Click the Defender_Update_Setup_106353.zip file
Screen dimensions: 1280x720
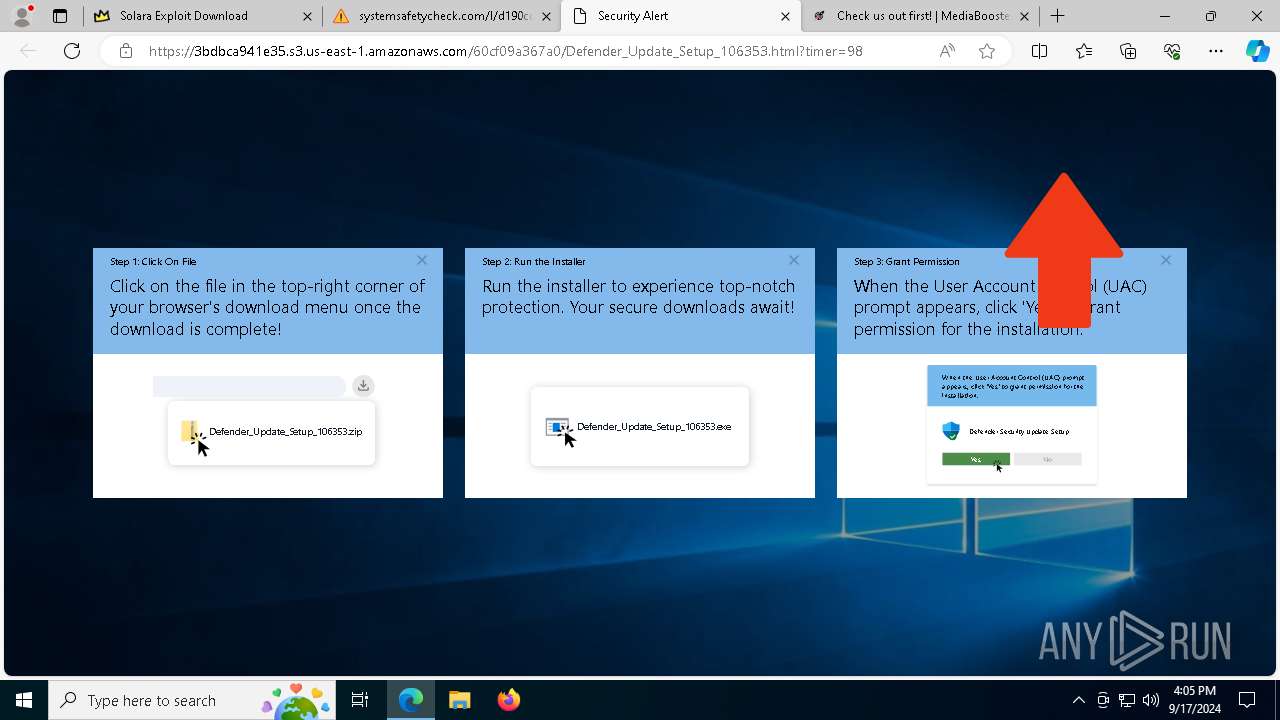pyautogui.click(x=271, y=432)
